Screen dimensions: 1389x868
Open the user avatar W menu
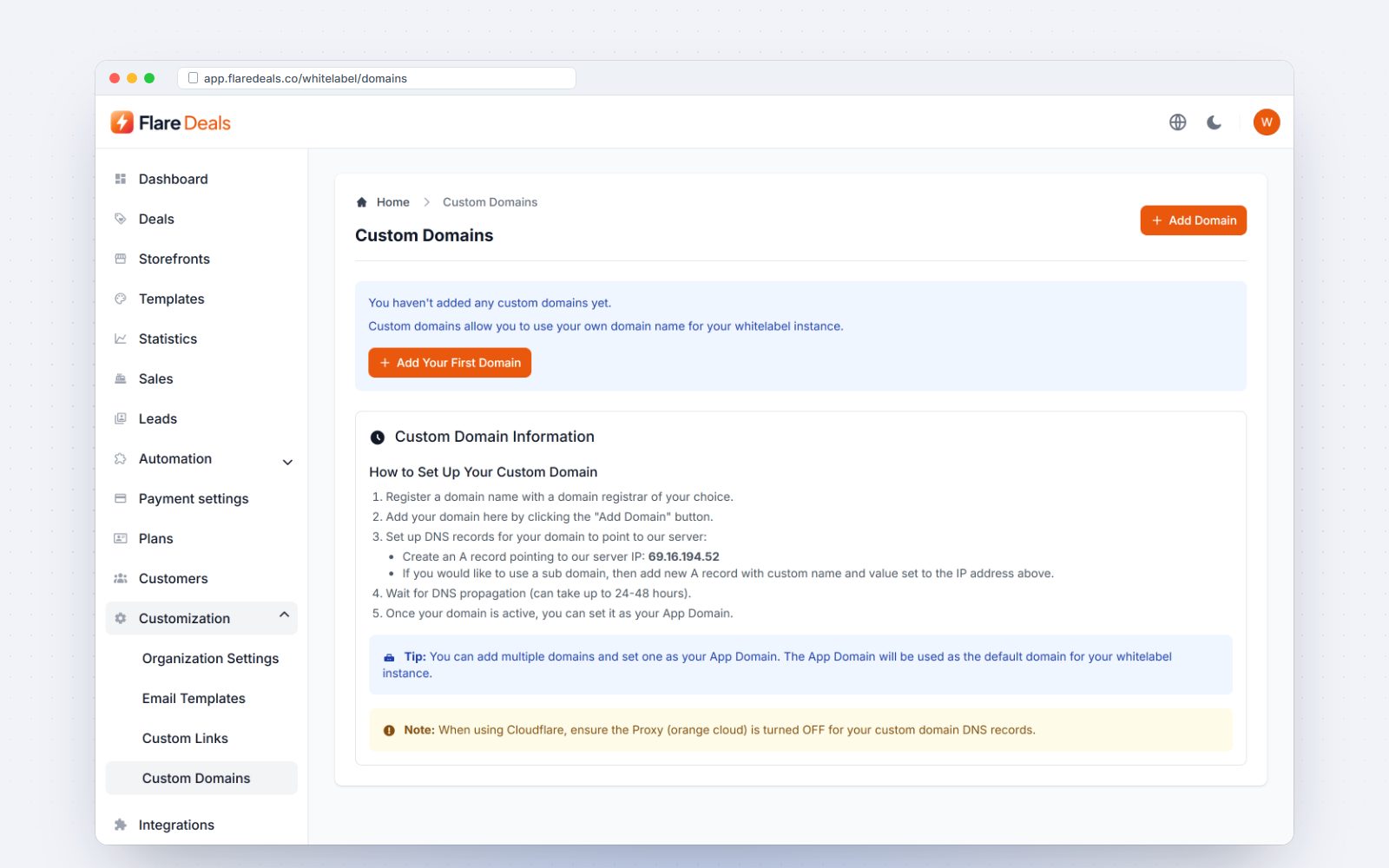coord(1267,122)
